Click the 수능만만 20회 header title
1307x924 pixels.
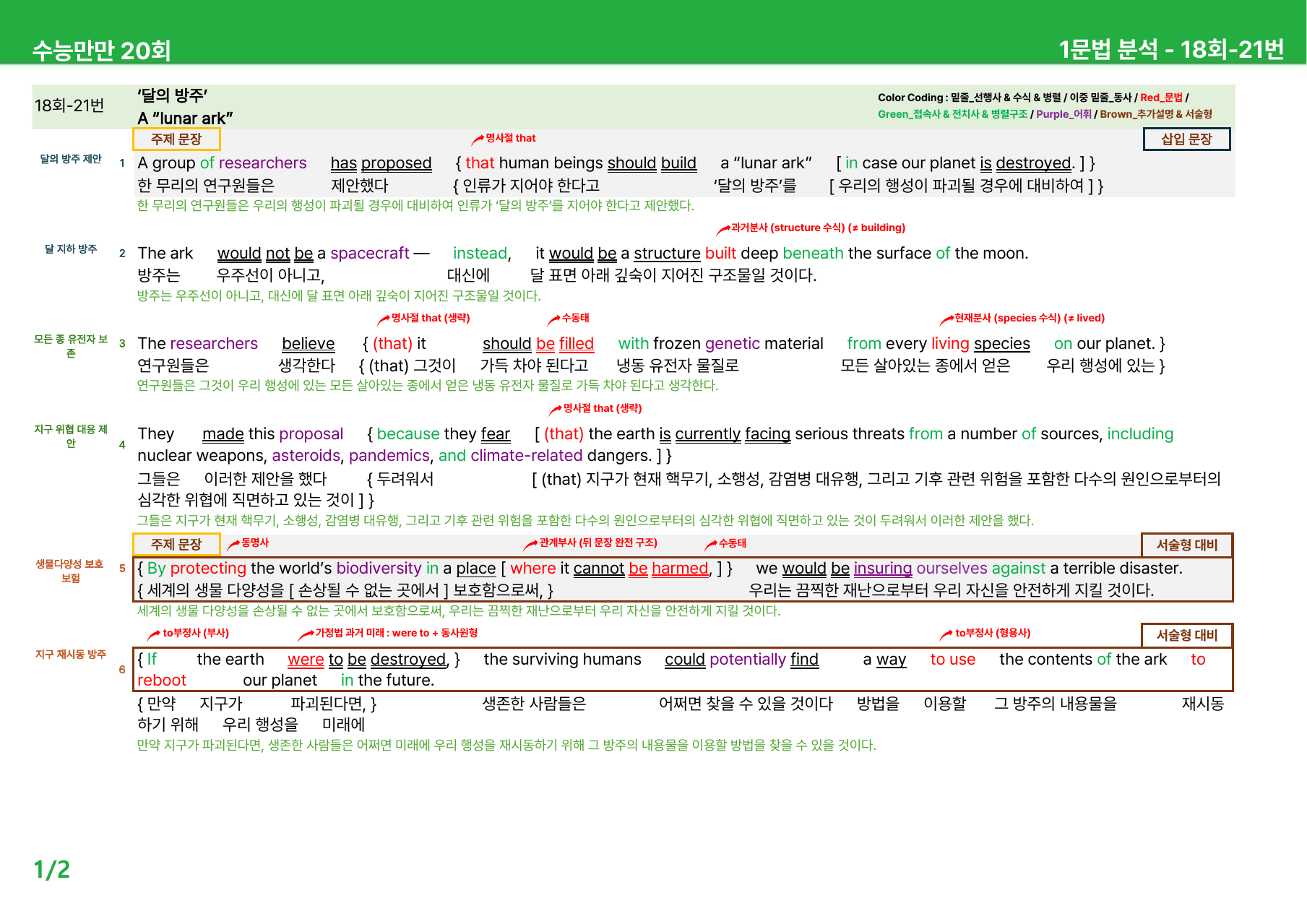tap(102, 50)
